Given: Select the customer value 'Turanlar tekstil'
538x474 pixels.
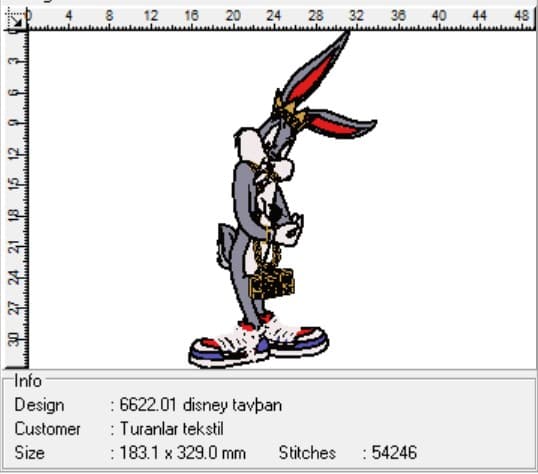Looking at the screenshot, I should tap(172, 429).
